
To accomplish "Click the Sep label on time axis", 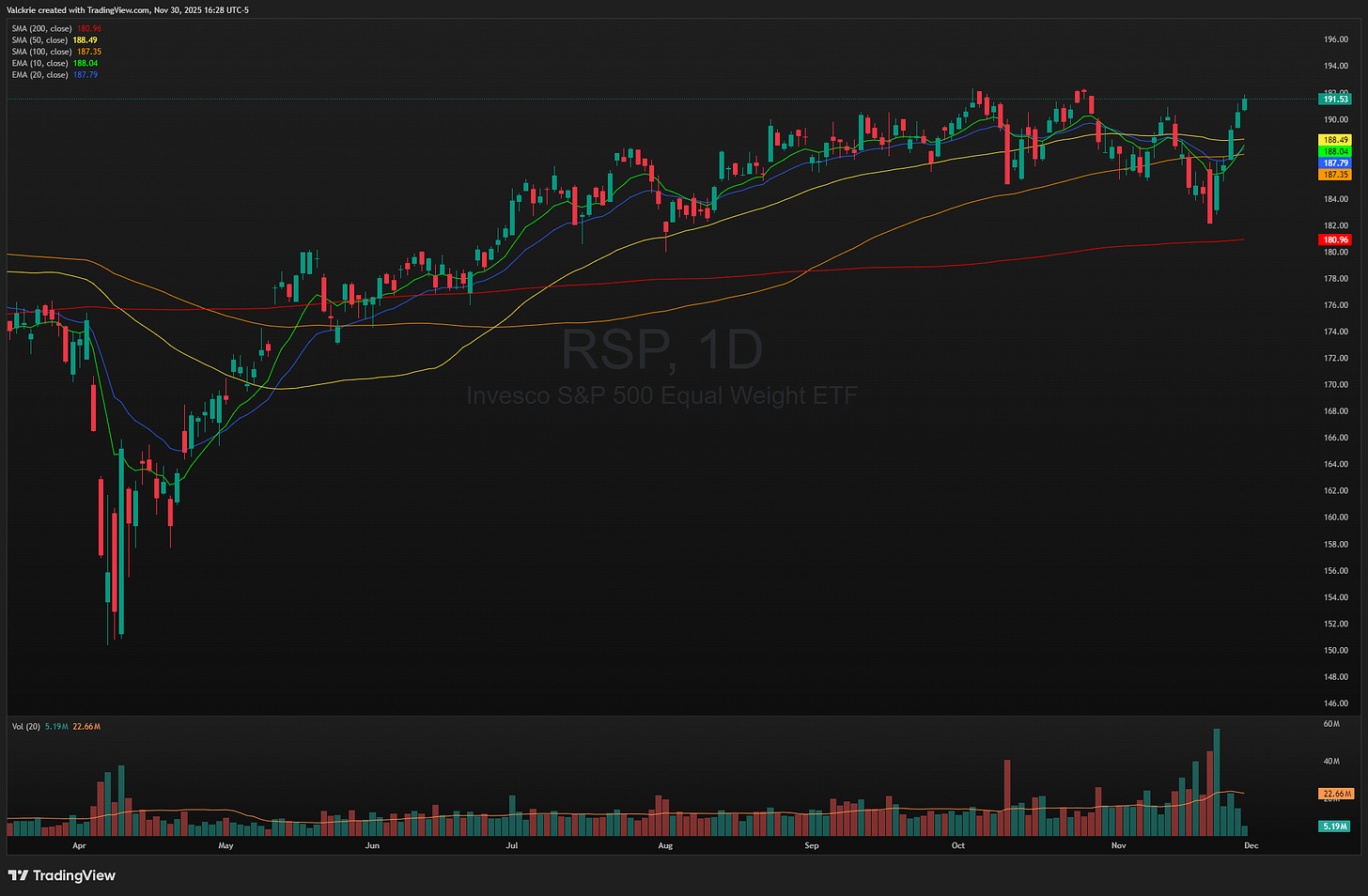I will click(812, 846).
